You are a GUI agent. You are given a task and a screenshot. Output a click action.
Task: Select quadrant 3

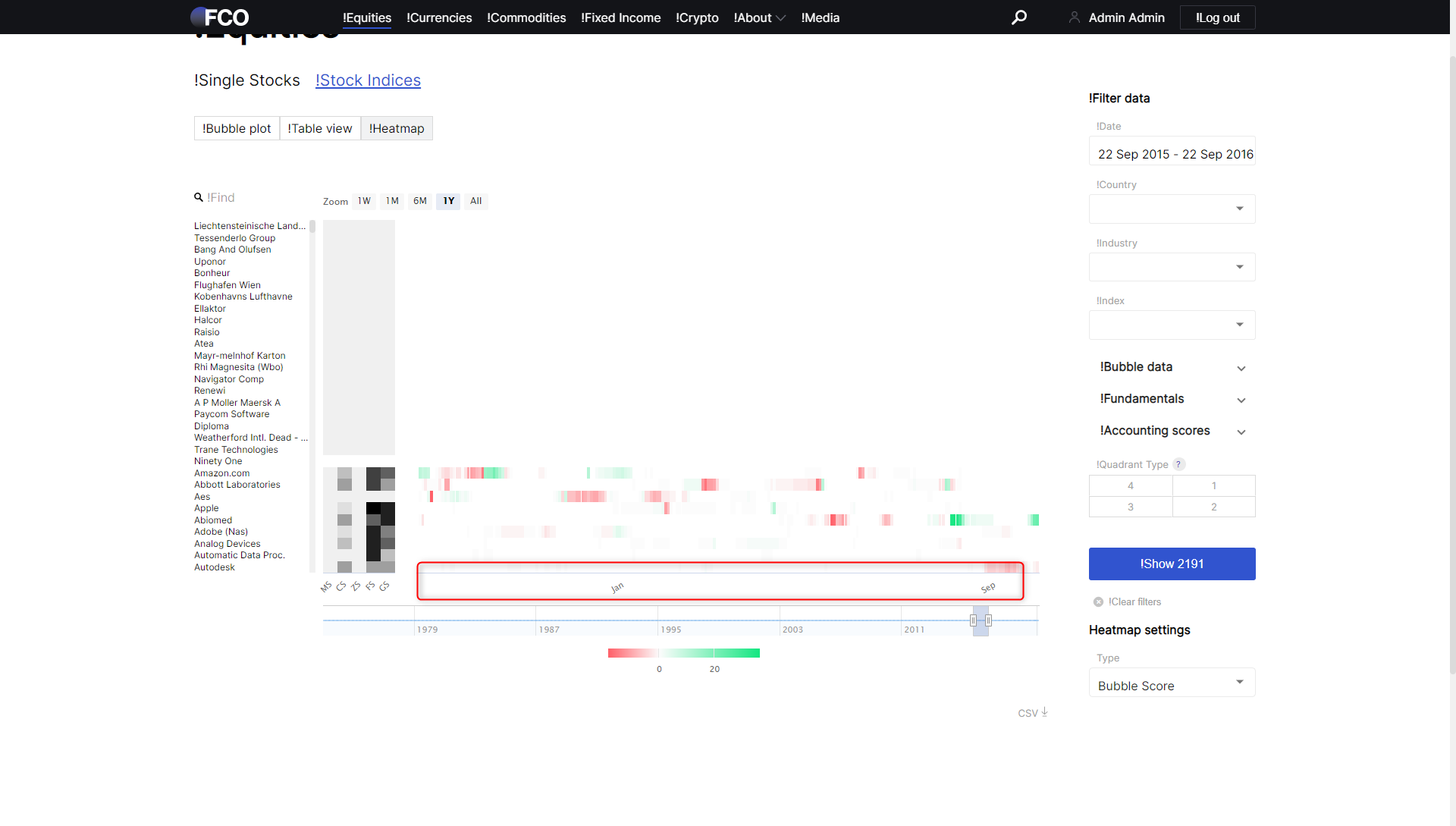coord(1131,507)
